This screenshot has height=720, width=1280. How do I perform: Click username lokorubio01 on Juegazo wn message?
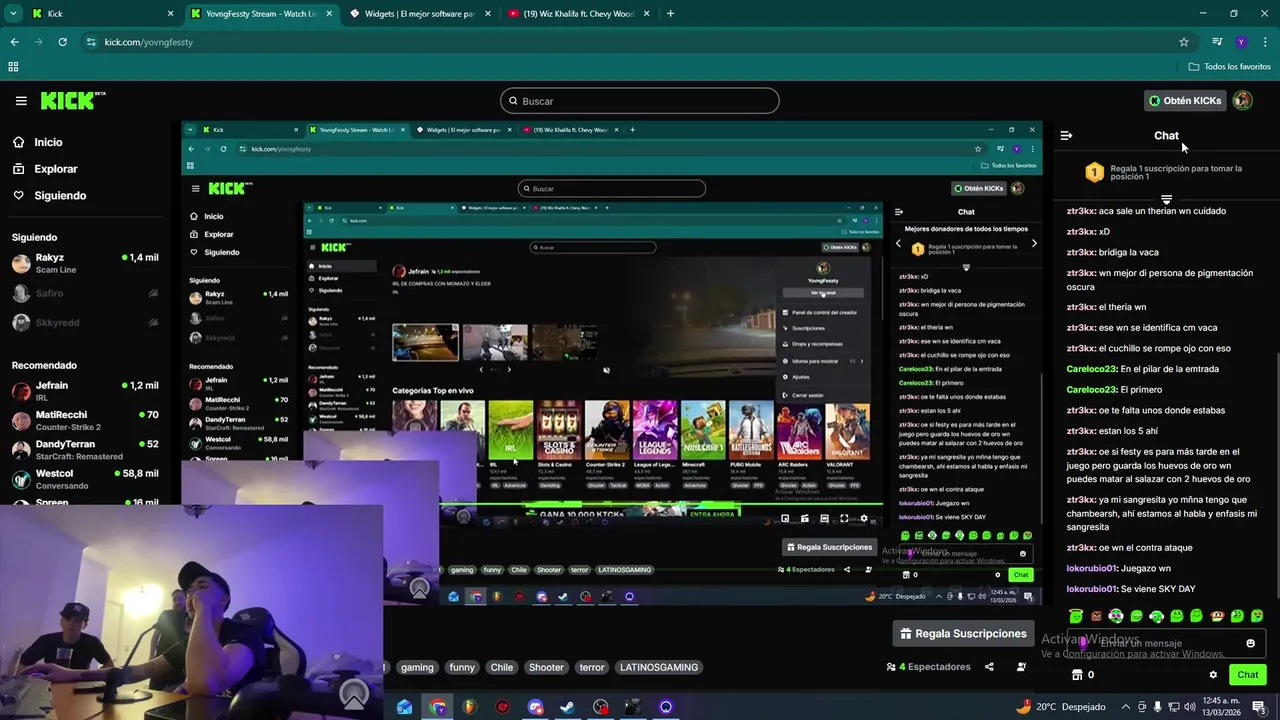[1091, 568]
